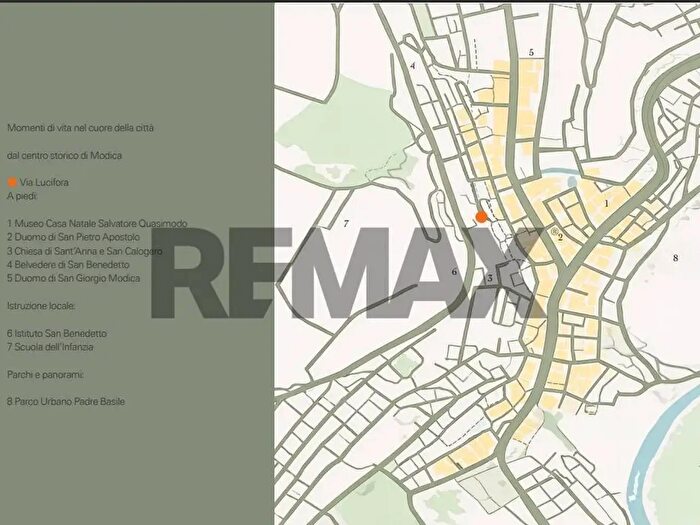Image resolution: width=700 pixels, height=525 pixels.
Task: Click map number 2 by the Duomo symbol
Action: coord(560,238)
